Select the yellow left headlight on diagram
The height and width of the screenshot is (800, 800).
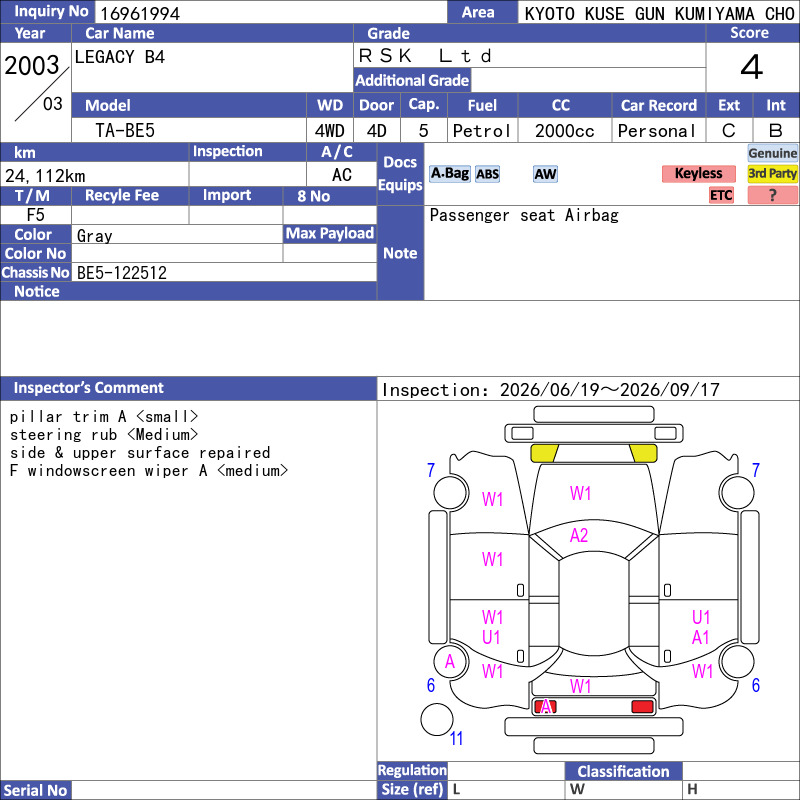[x=544, y=453]
